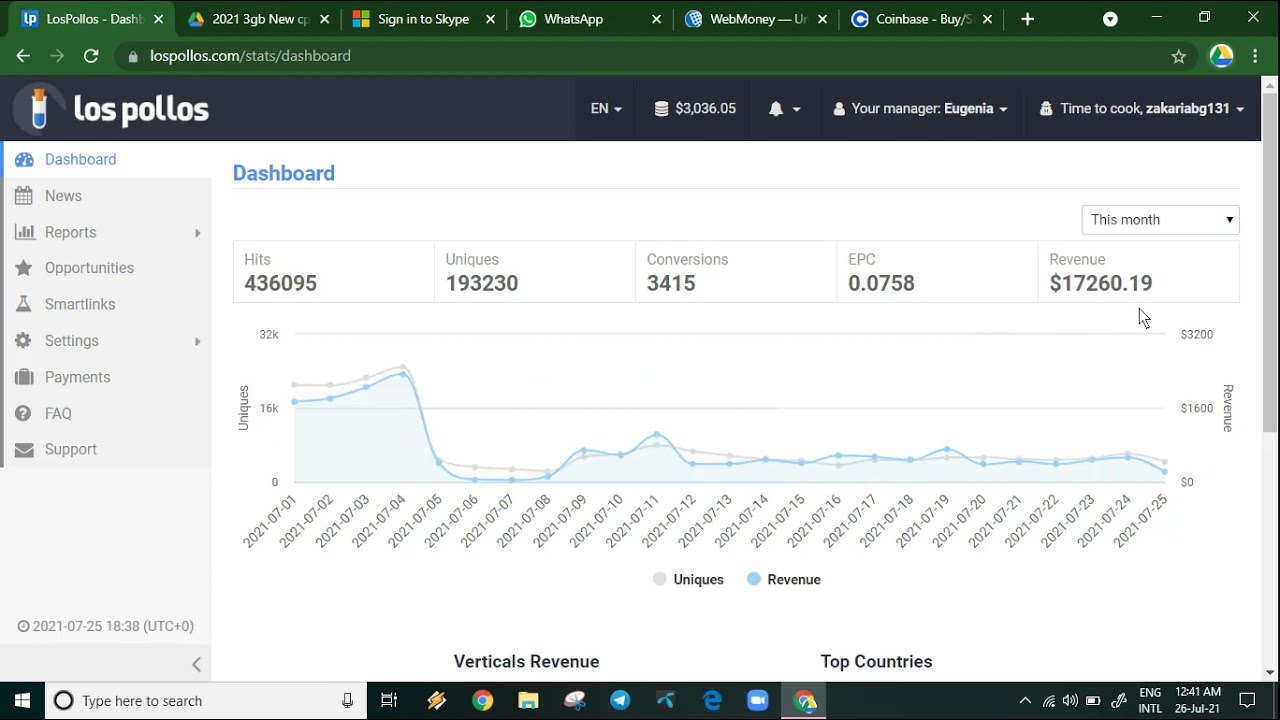Screen dimensions: 1280x720
Task: Click the Conversions 3415 value
Action: tap(671, 284)
